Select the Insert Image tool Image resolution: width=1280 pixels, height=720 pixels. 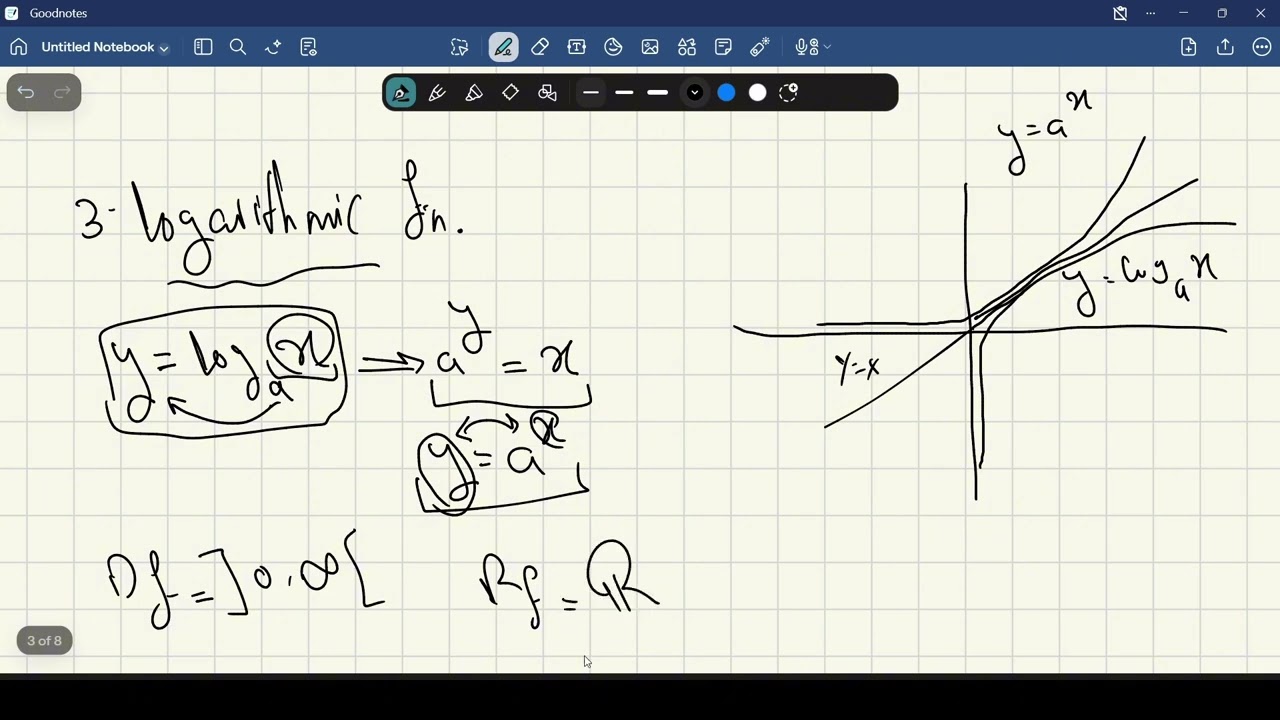tap(650, 47)
